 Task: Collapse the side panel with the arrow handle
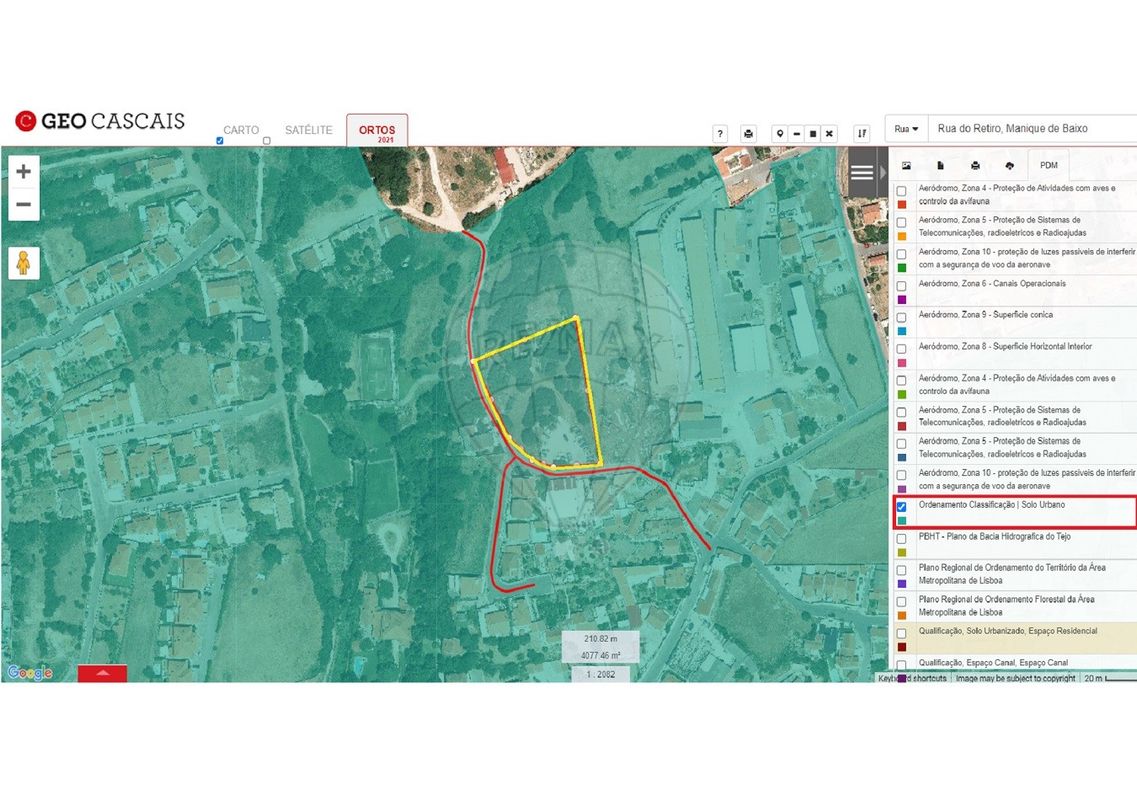[883, 173]
